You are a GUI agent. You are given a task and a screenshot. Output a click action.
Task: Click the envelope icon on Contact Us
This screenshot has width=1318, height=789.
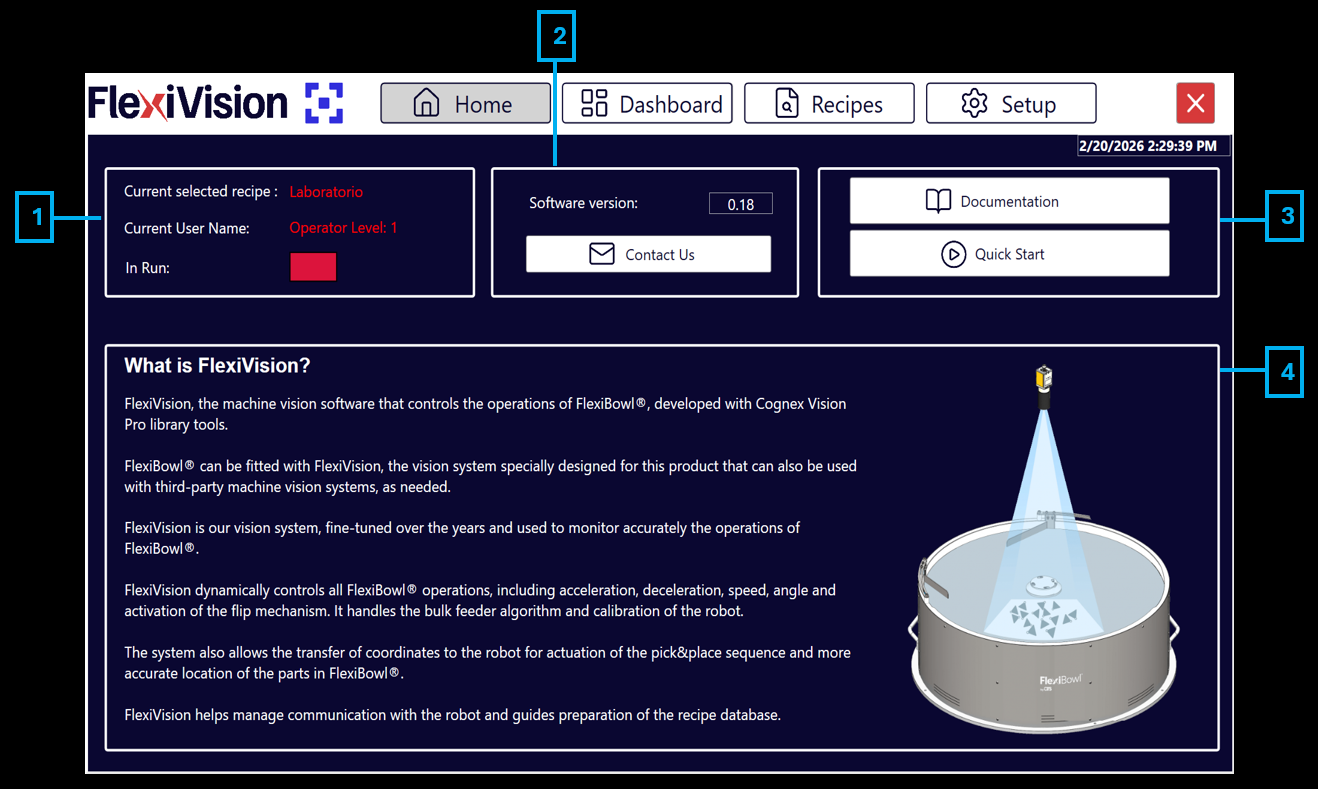[602, 254]
